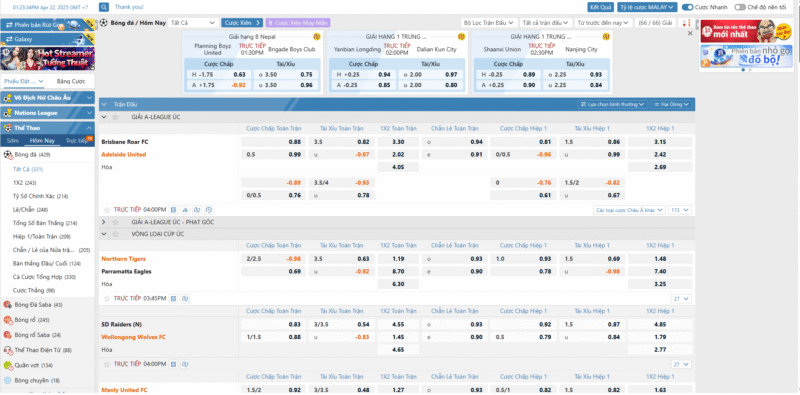800x395 pixels.
Task: Open jersey lineup icon for Brisbane Roar match
Action: 197,210
